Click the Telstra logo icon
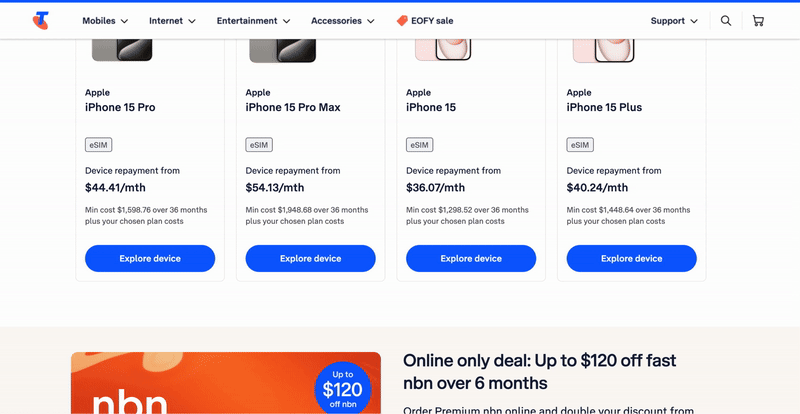Image resolution: width=800 pixels, height=414 pixels. 41,20
